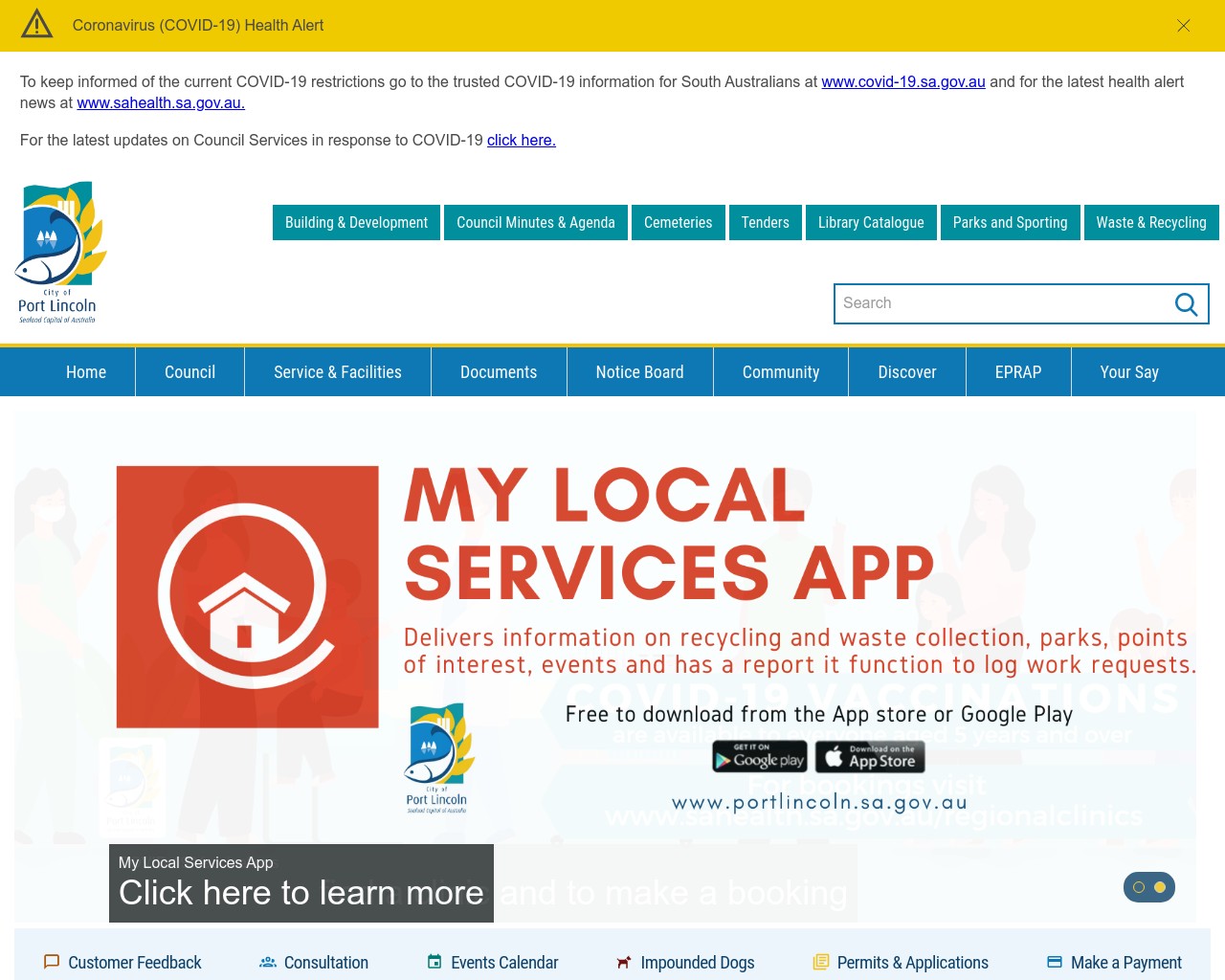Open the Documents menu item
This screenshot has width=1225, height=980.
(x=499, y=372)
